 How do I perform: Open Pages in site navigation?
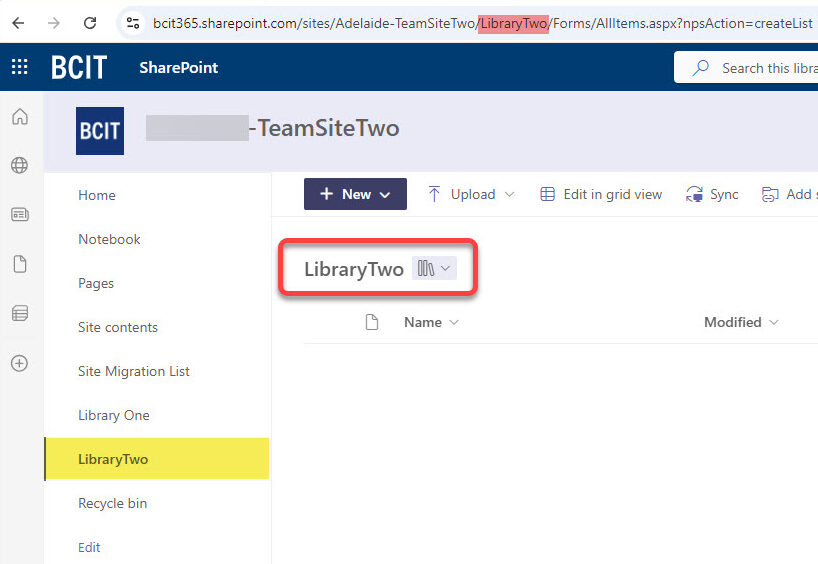(x=96, y=283)
